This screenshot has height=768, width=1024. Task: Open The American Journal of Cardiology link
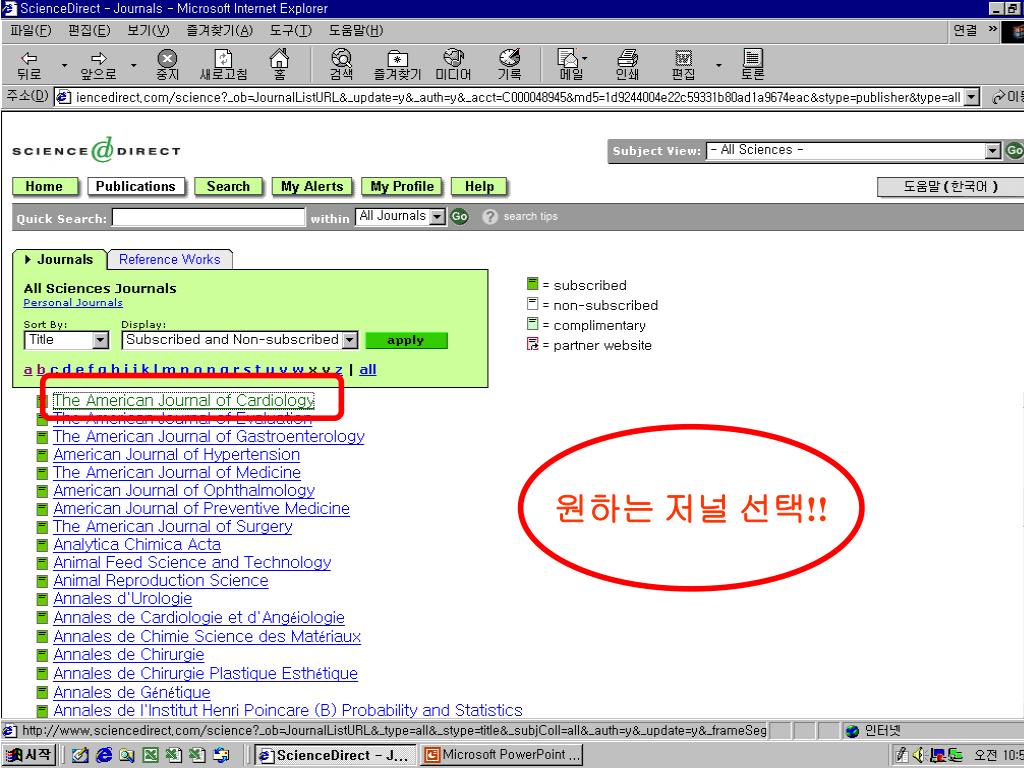pos(184,400)
